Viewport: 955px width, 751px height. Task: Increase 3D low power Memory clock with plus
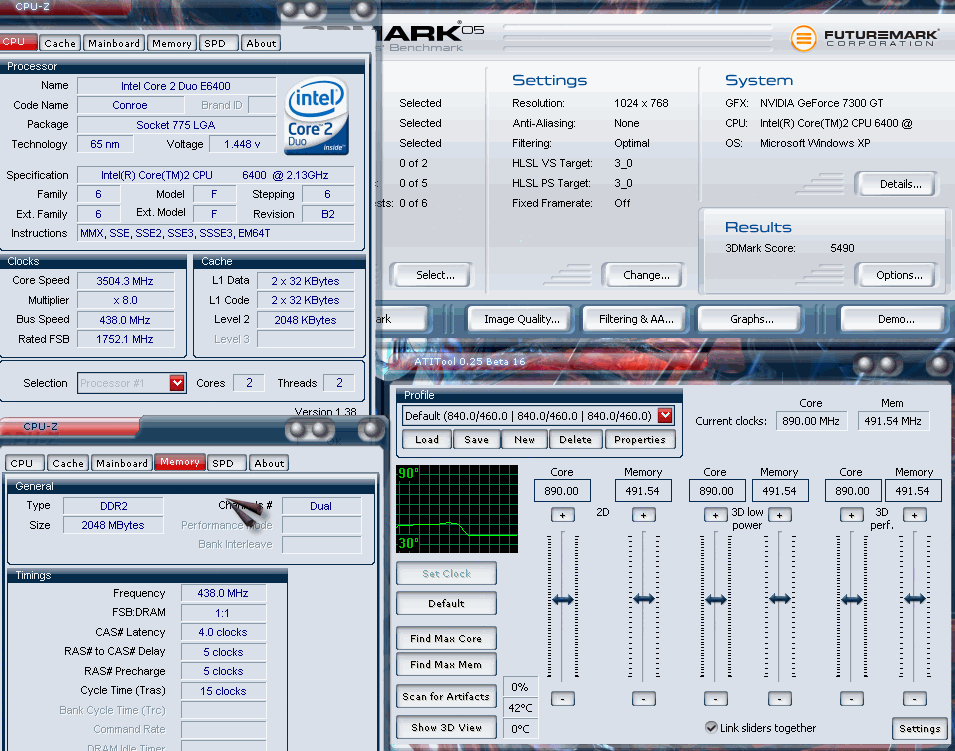click(779, 515)
